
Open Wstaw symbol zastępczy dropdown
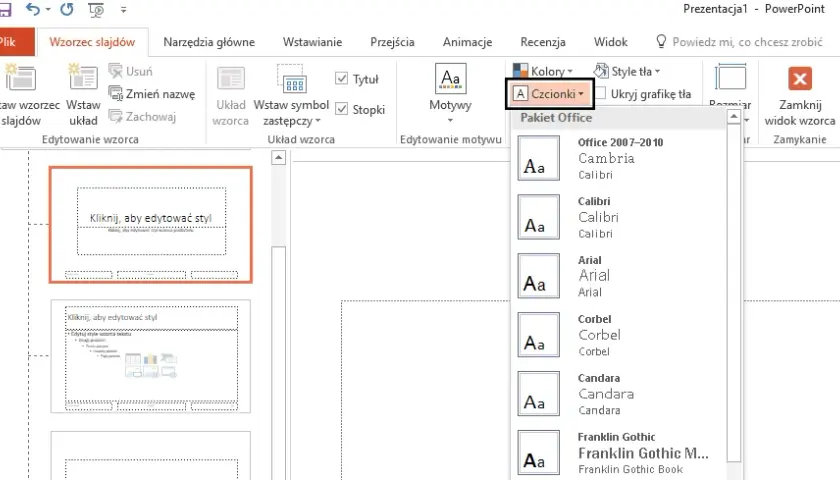[x=291, y=96]
